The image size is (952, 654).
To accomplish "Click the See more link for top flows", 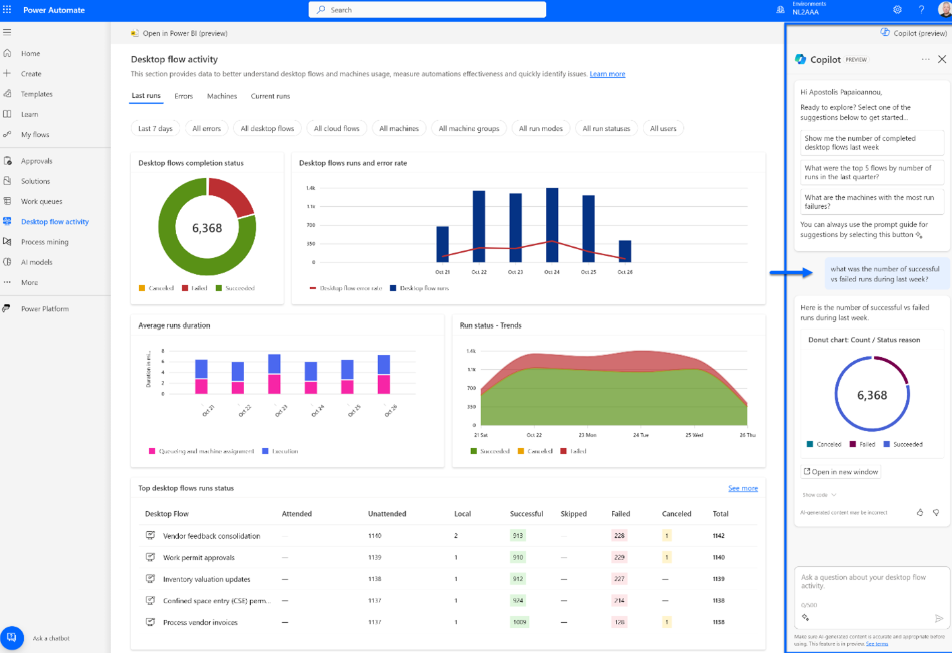I will (742, 488).
